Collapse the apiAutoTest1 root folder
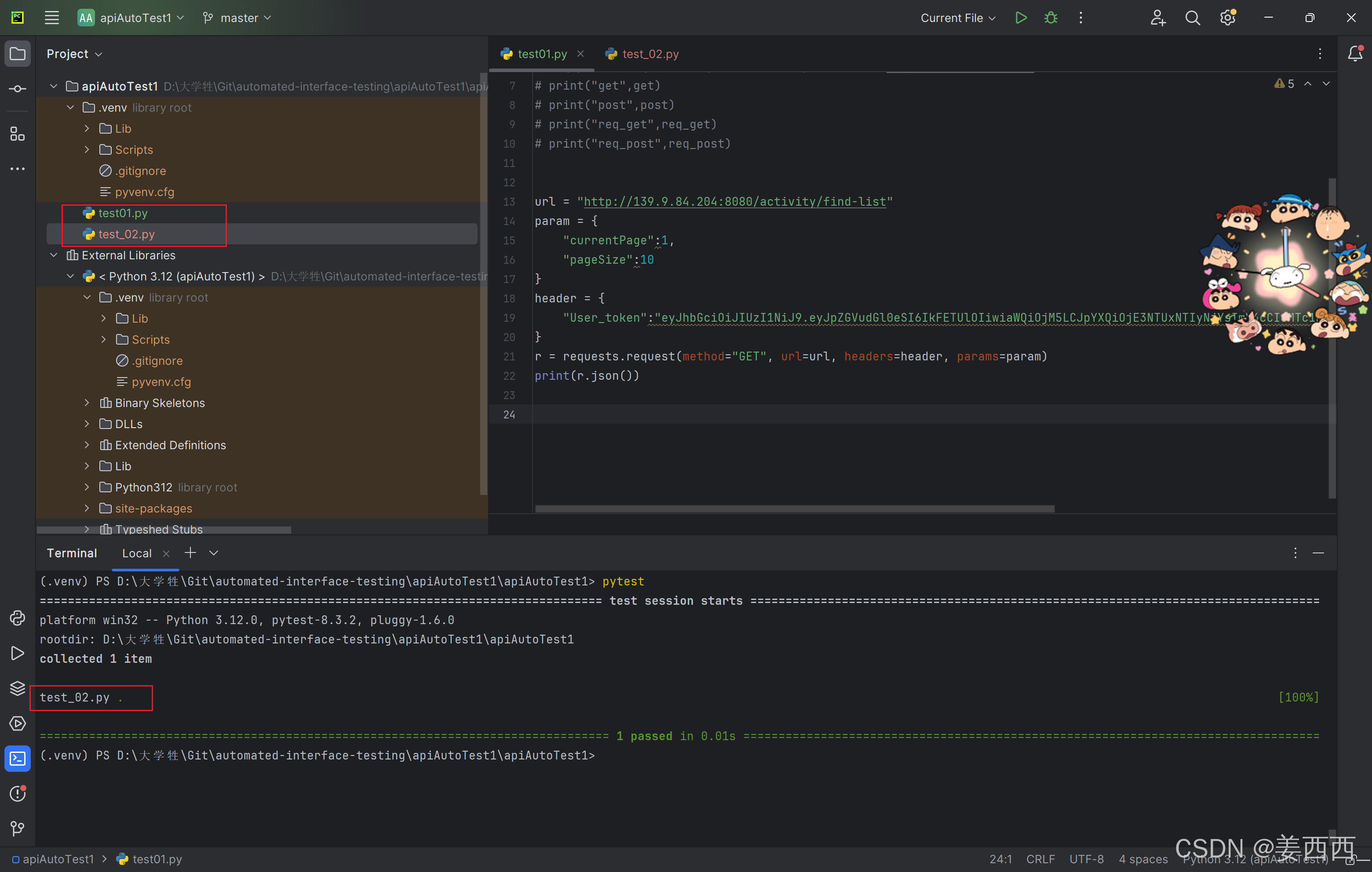 [x=54, y=86]
